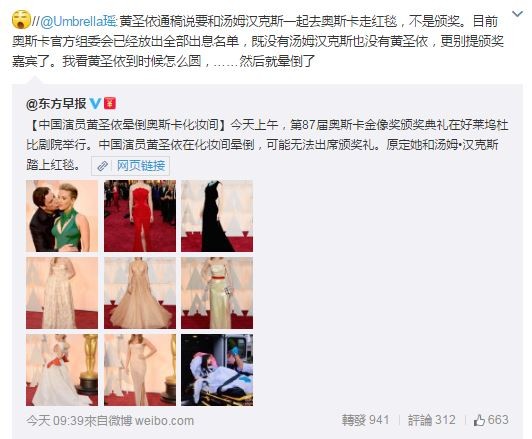Open the 网页链接 web link button
This screenshot has width=532, height=439.
pyautogui.click(x=130, y=166)
